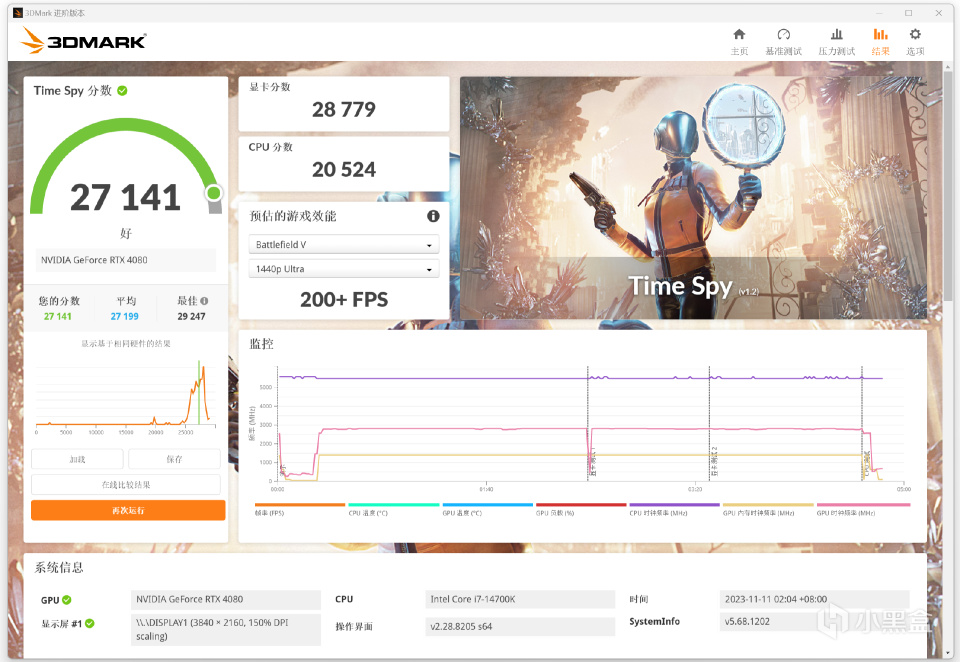Click the best score 29 247
The image size is (960, 662).
tap(191, 317)
